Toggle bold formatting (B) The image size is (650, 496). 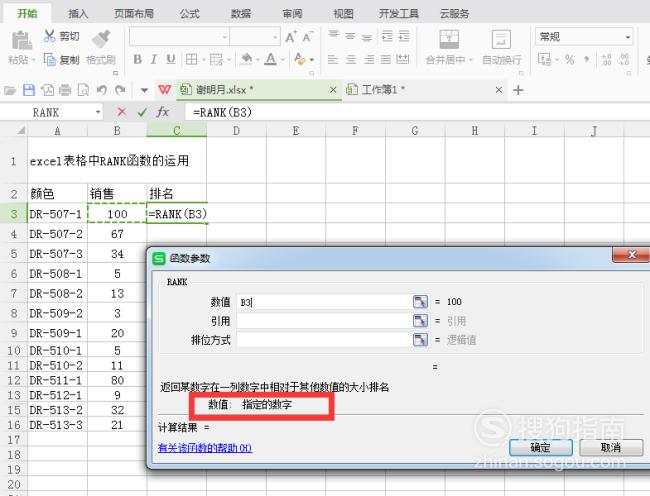point(137,59)
